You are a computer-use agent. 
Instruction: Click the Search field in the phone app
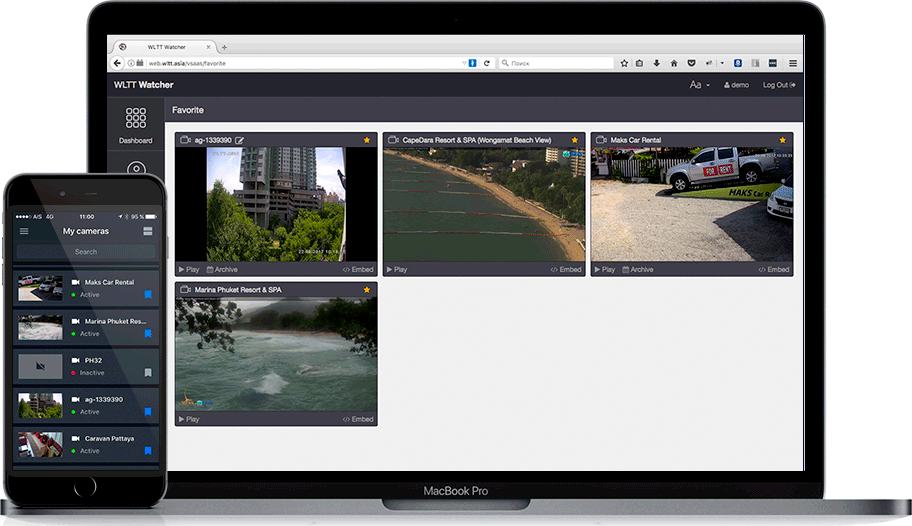coord(86,252)
